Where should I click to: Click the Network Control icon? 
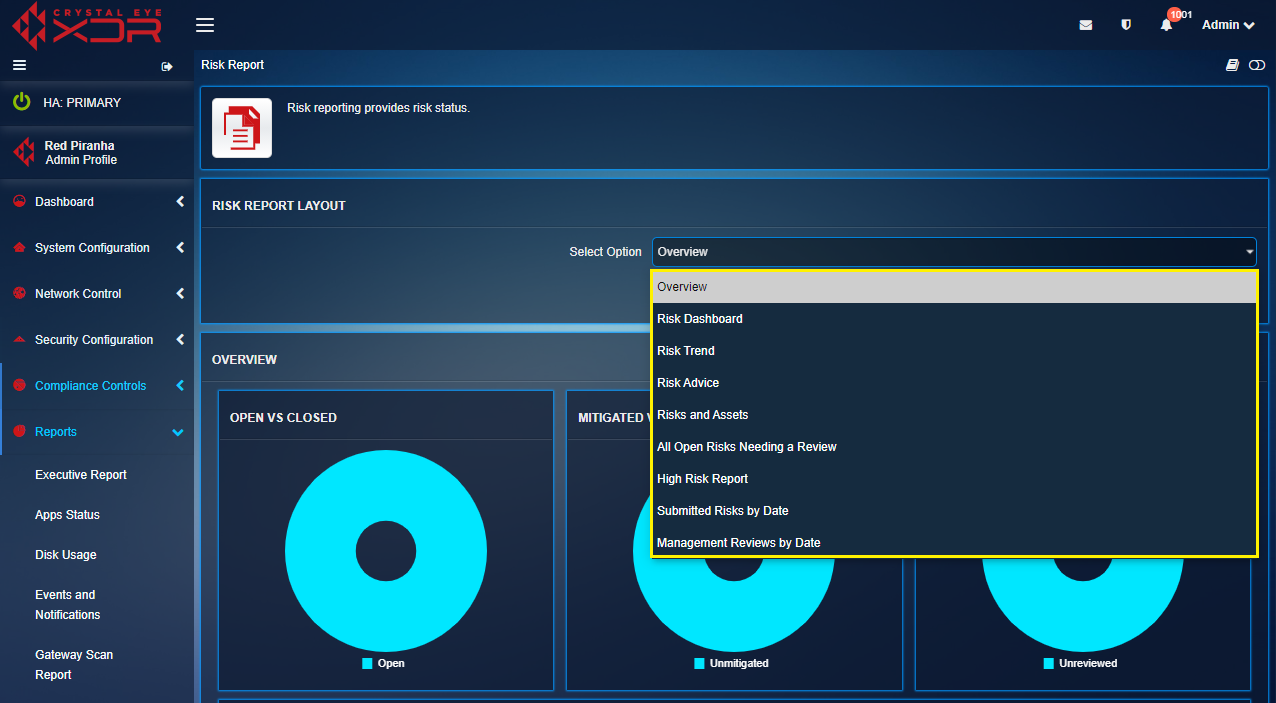click(19, 293)
